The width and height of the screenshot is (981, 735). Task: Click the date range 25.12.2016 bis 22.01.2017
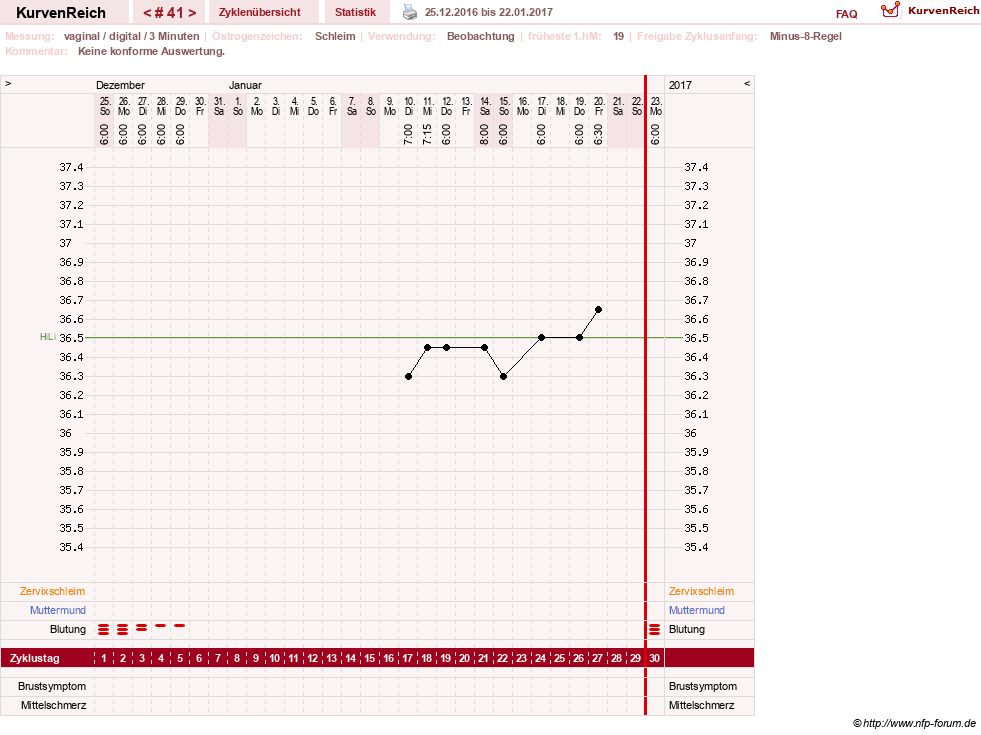(489, 13)
